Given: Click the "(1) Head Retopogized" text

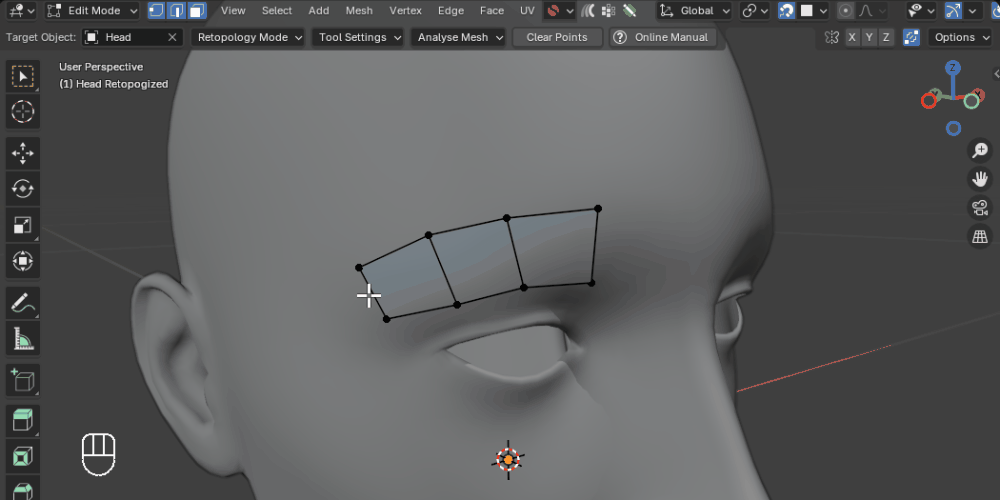Looking at the screenshot, I should 114,84.
